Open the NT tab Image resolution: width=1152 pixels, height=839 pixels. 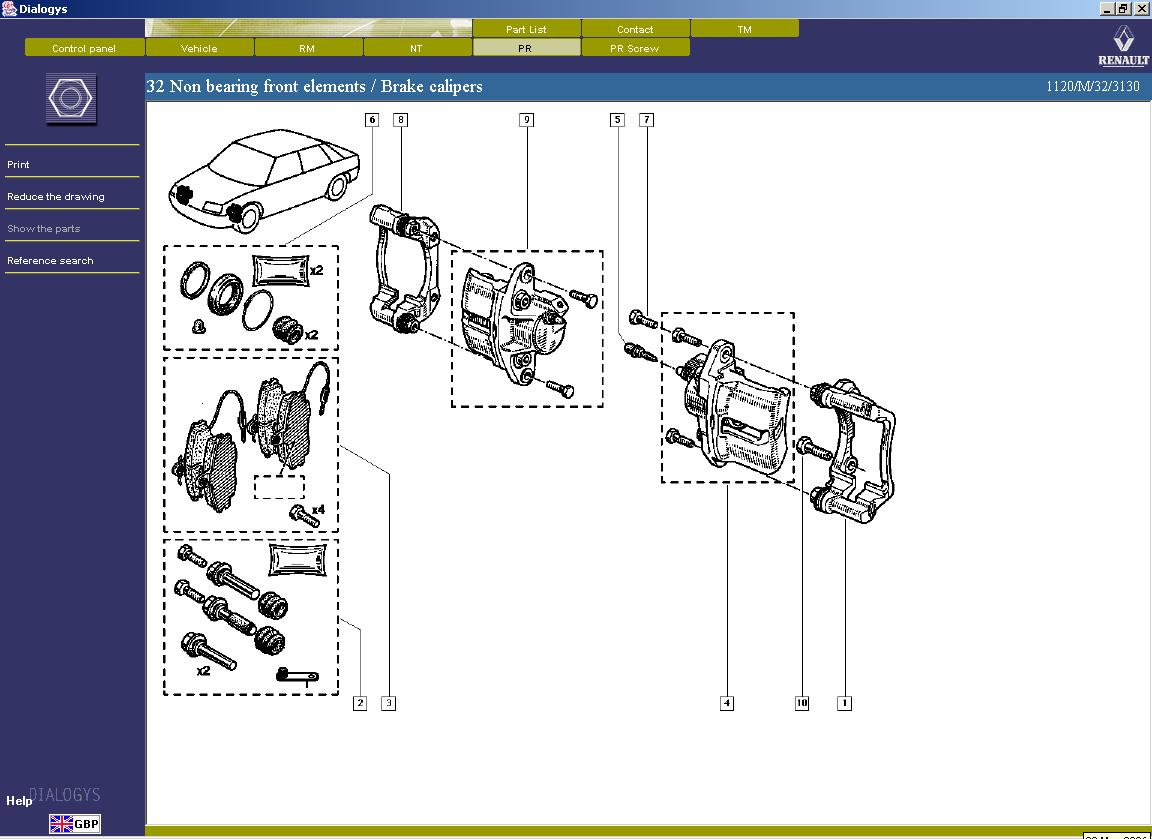tap(417, 48)
